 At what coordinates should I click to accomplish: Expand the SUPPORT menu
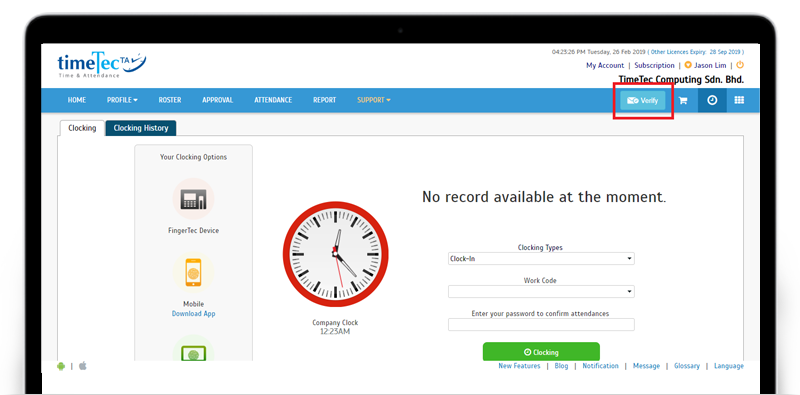(x=373, y=100)
